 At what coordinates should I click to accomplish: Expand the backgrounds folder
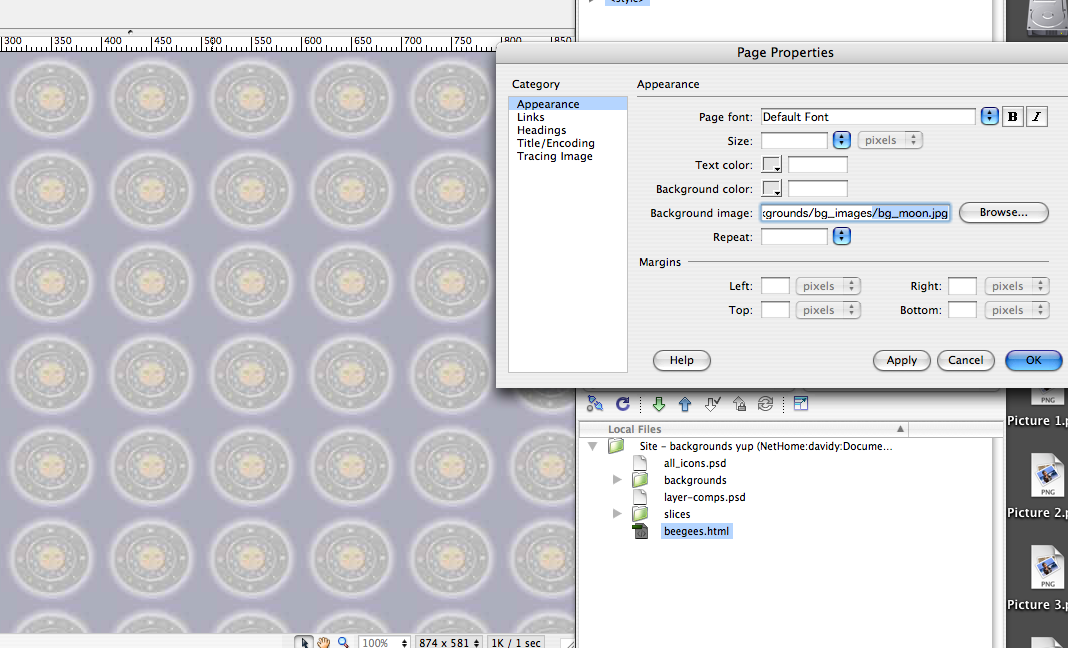(x=618, y=480)
